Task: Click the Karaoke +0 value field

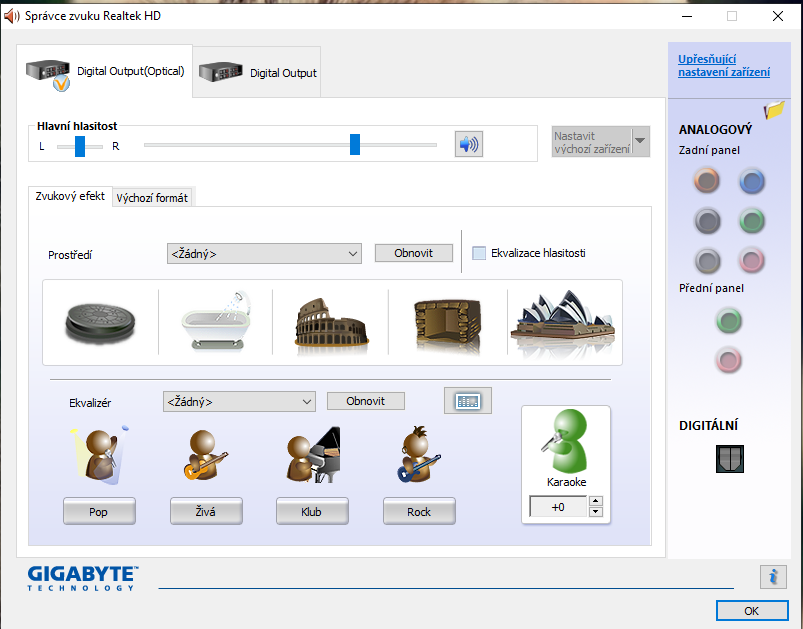Action: click(x=558, y=507)
